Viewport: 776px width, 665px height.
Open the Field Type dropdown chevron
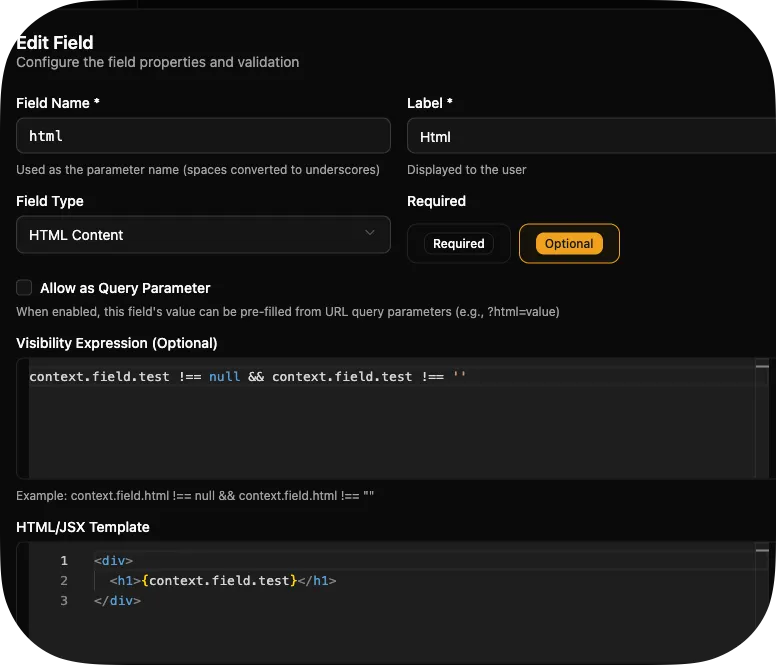click(370, 233)
